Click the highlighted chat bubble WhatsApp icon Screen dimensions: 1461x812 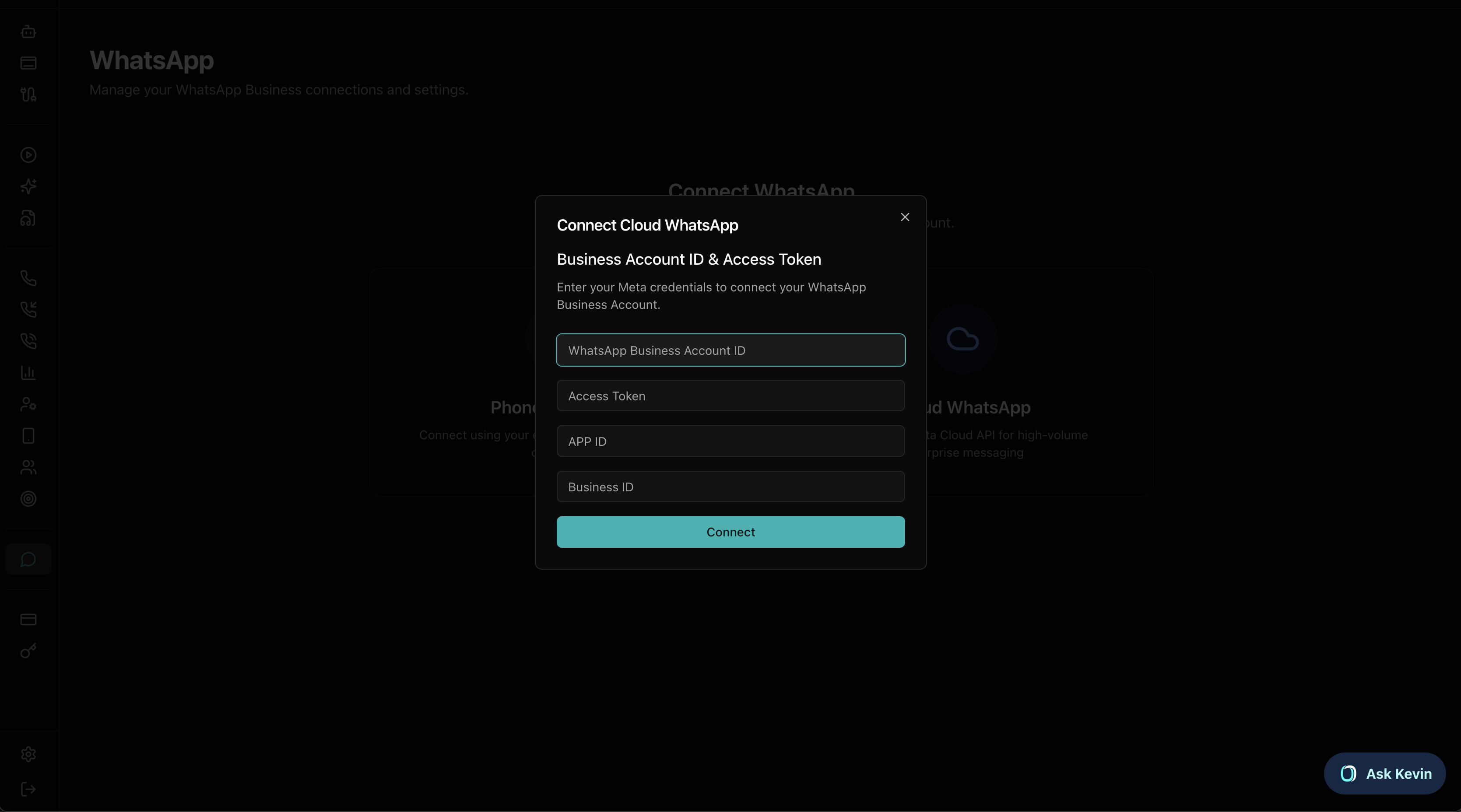click(28, 560)
